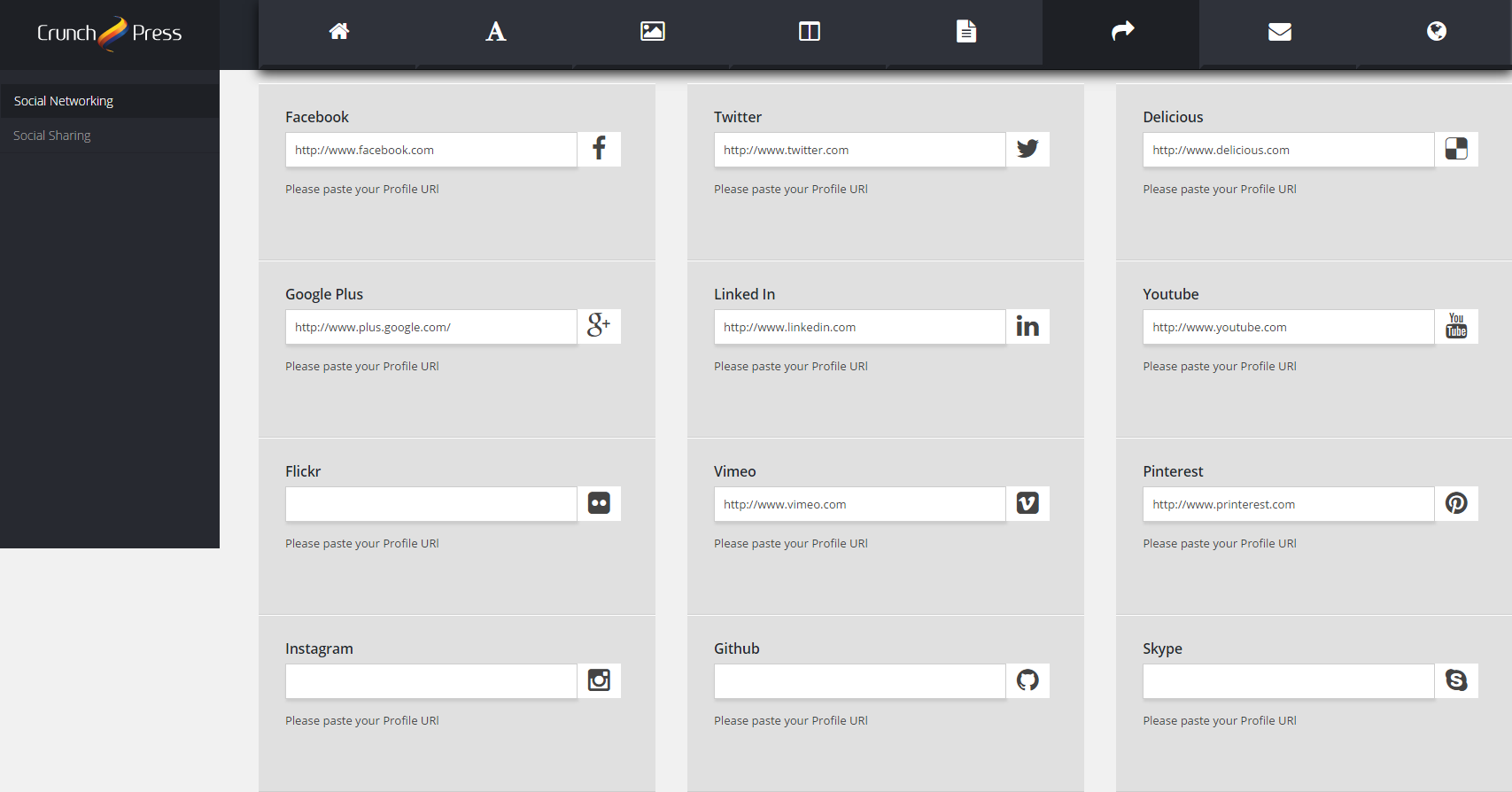Open the image settings tab icon
Viewport: 1512px width, 792px height.
coord(653,32)
